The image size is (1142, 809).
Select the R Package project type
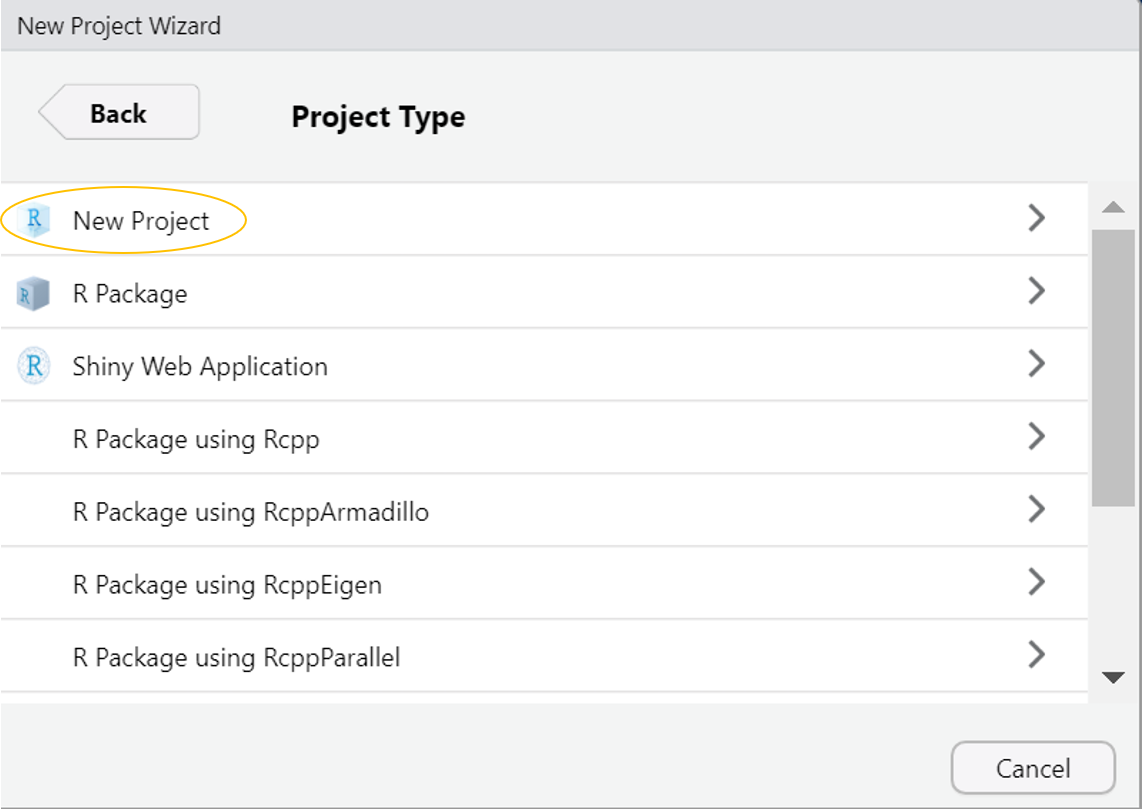(130, 294)
